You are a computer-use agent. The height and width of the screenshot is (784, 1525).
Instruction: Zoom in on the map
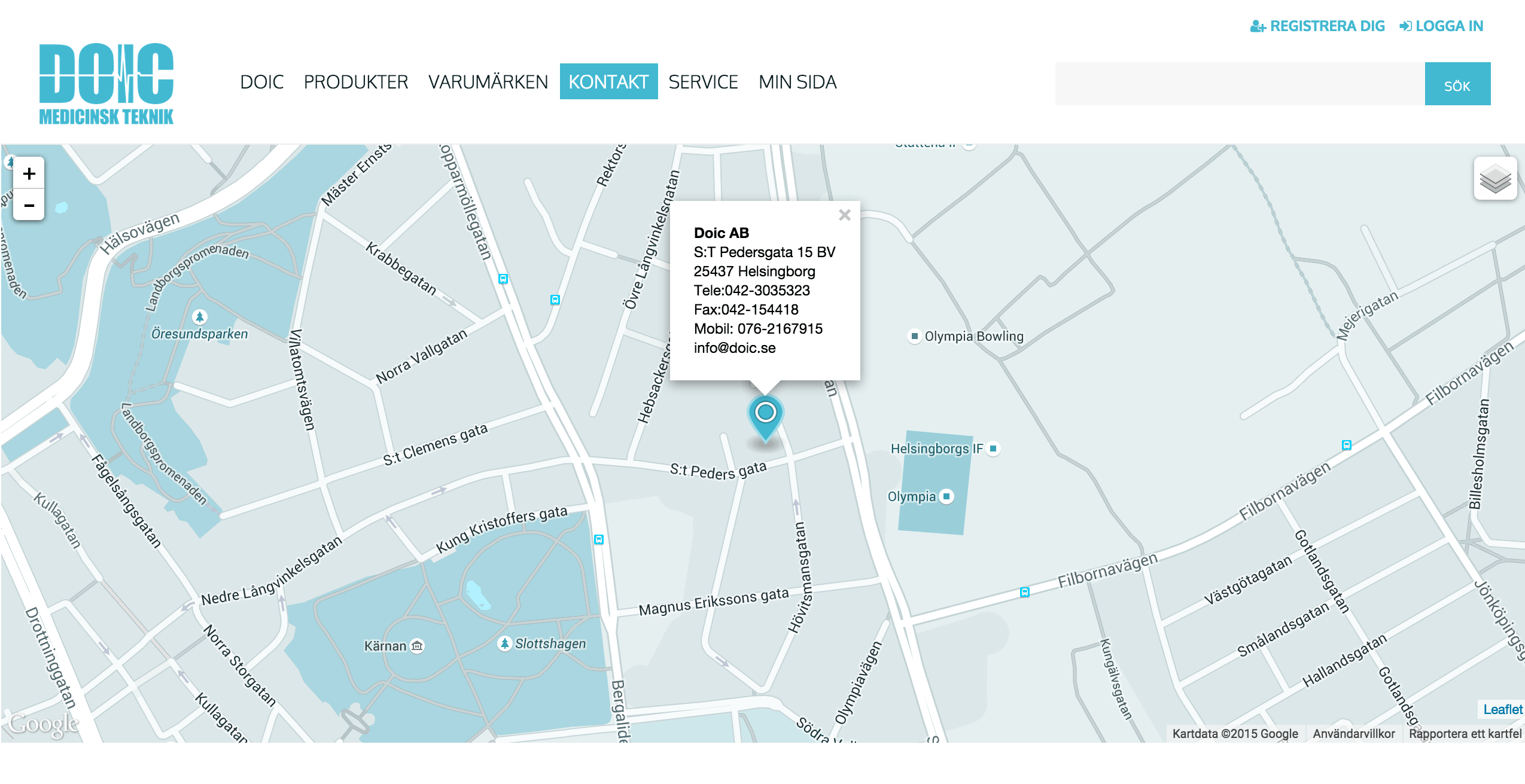coord(29,174)
